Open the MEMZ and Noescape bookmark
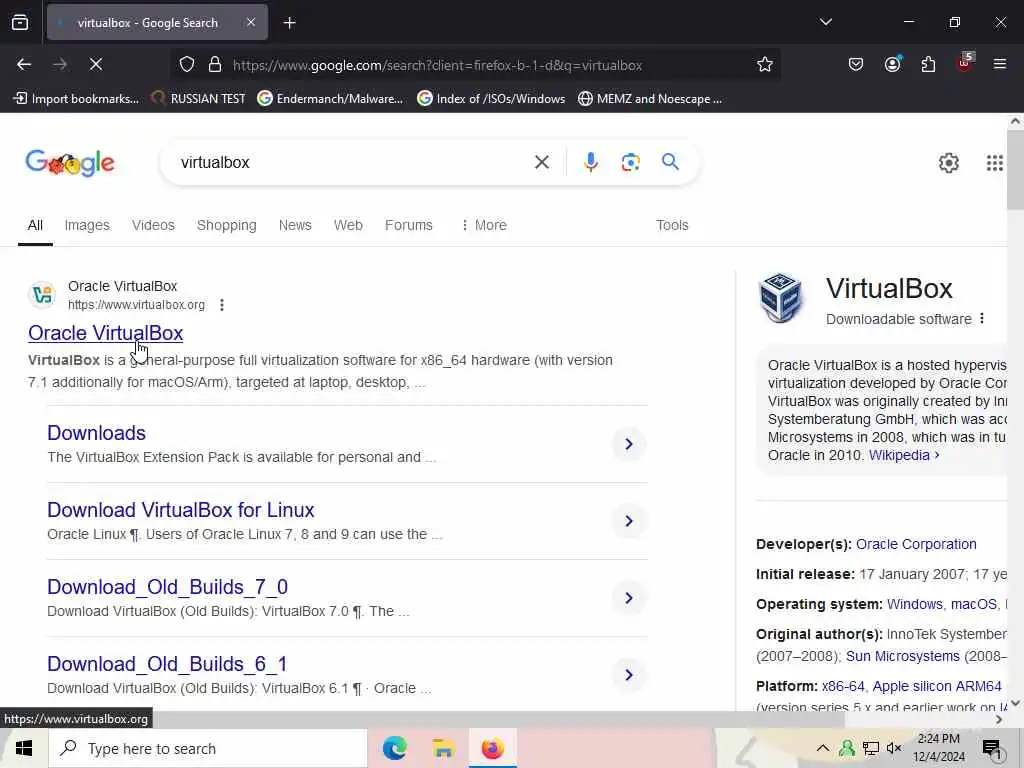The image size is (1024, 768). (650, 99)
